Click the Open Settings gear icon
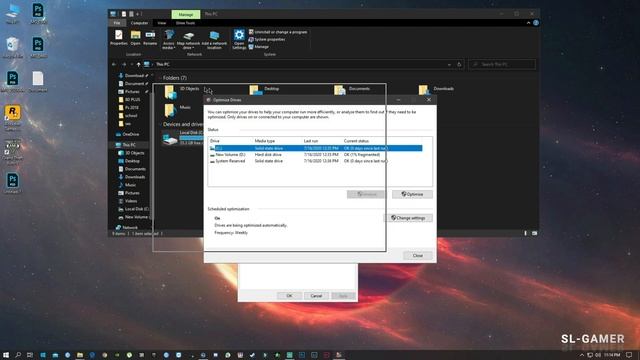The height and width of the screenshot is (360, 640). point(239,40)
